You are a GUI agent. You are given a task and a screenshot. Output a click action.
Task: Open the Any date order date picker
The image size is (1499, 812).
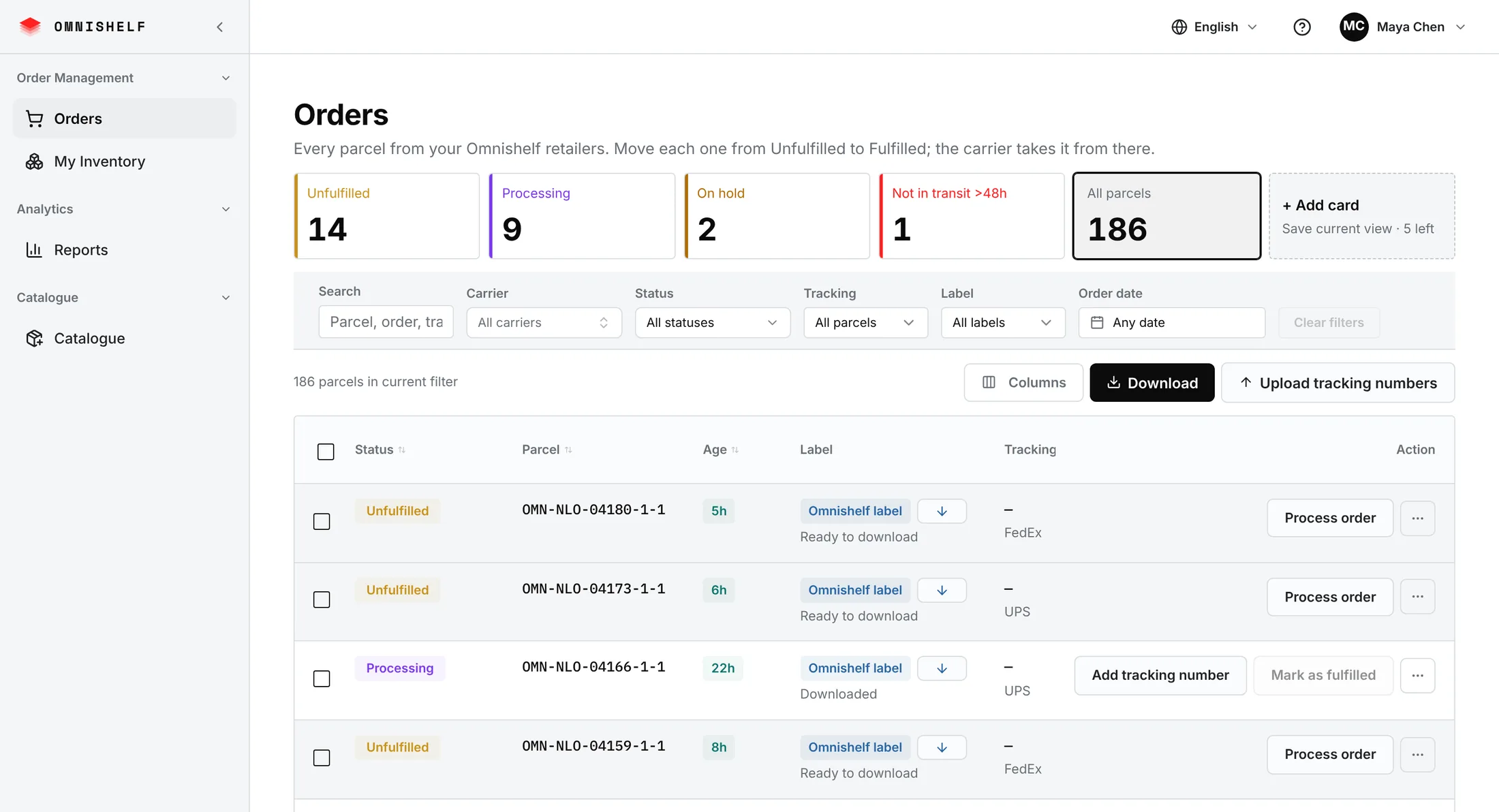pos(1171,322)
